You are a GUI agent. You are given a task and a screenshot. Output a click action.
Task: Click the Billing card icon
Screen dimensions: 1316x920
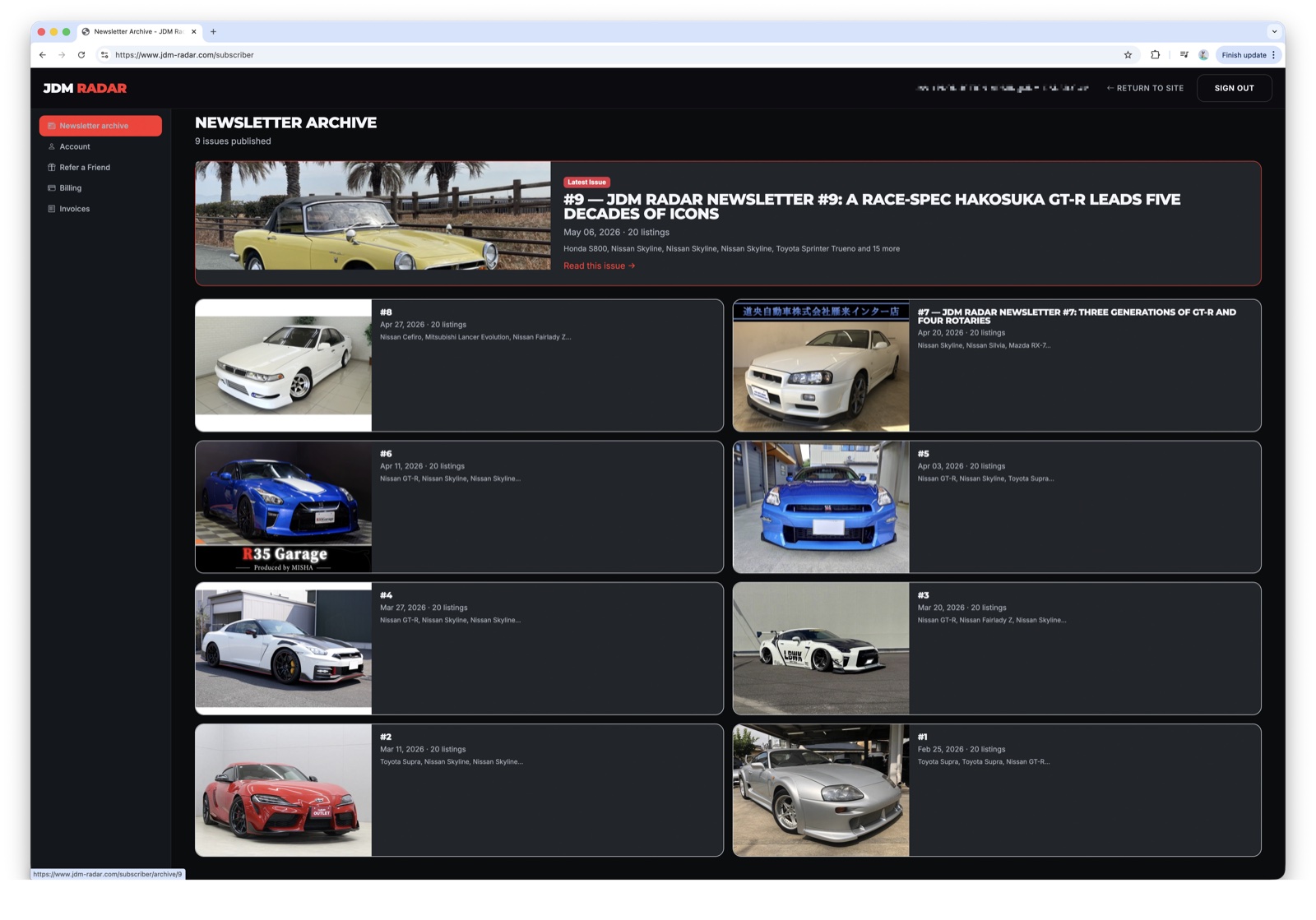pos(51,187)
